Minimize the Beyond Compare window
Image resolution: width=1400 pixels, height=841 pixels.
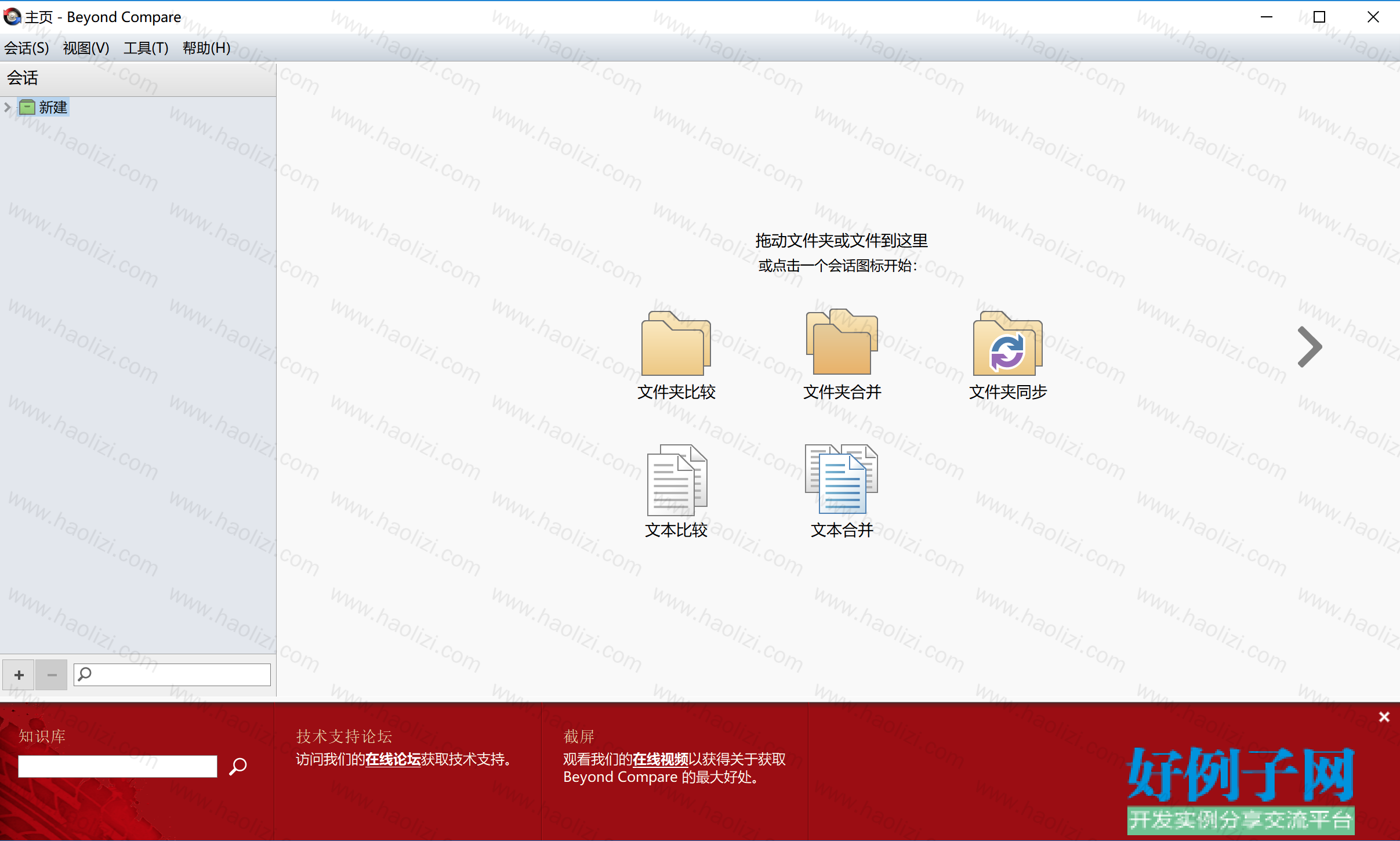pos(1267,17)
